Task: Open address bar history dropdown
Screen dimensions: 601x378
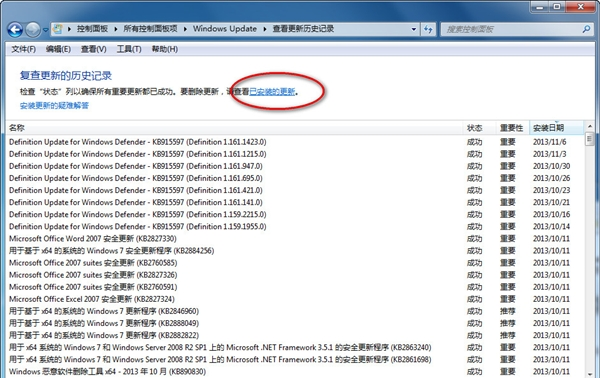Action: click(x=414, y=29)
